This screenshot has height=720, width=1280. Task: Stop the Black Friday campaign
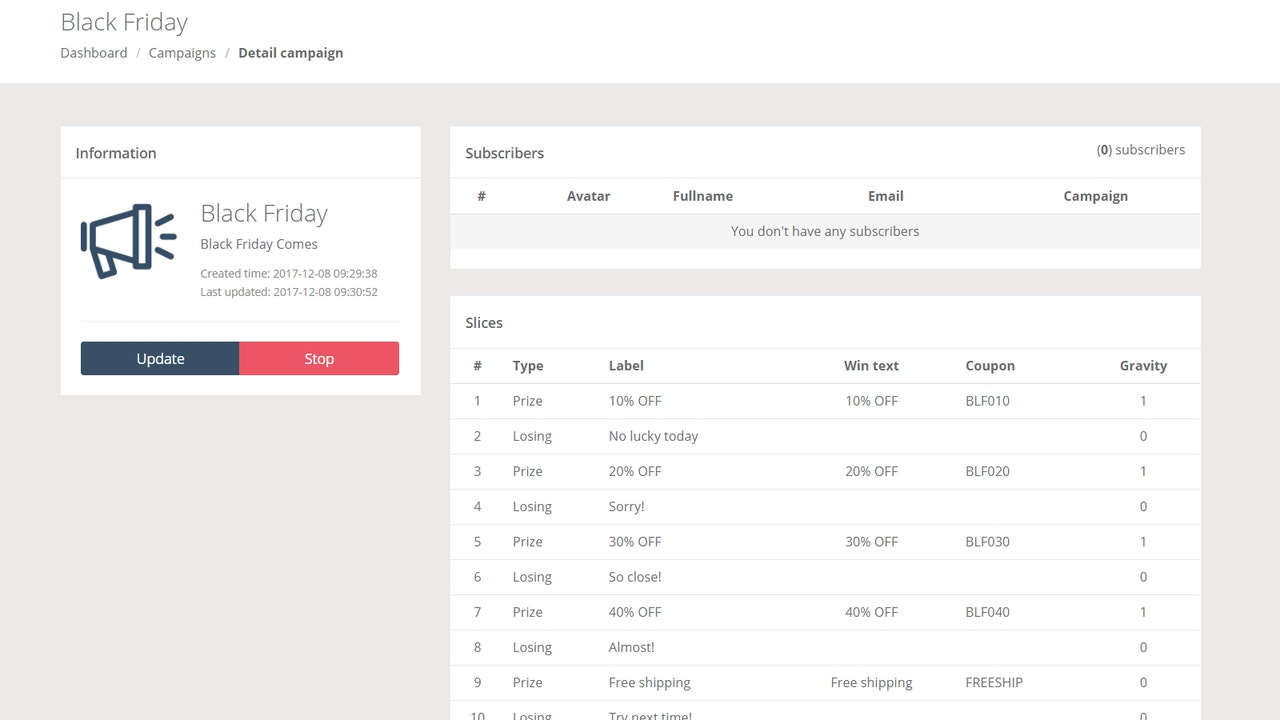319,359
